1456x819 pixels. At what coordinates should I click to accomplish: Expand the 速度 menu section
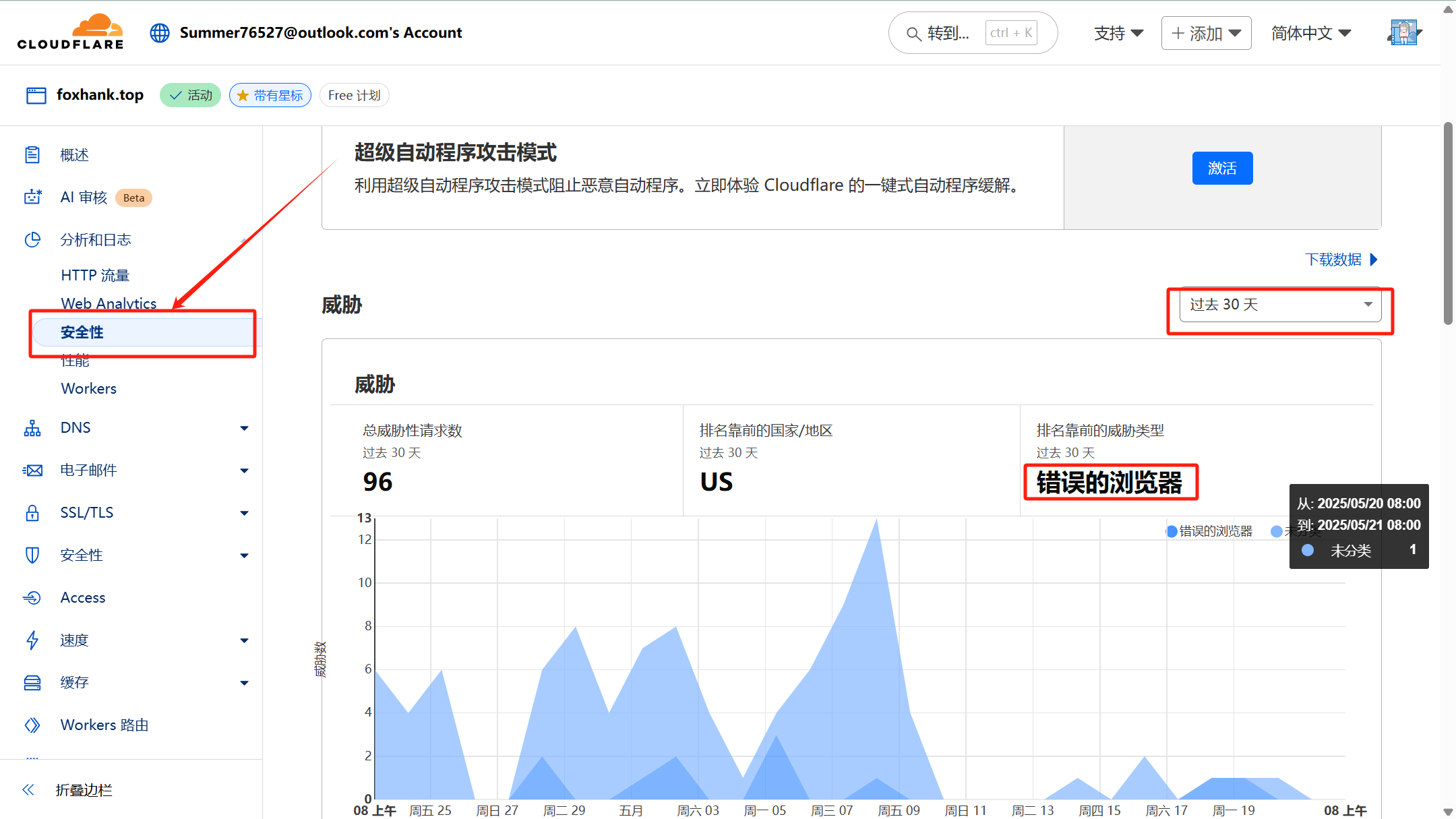pos(245,640)
